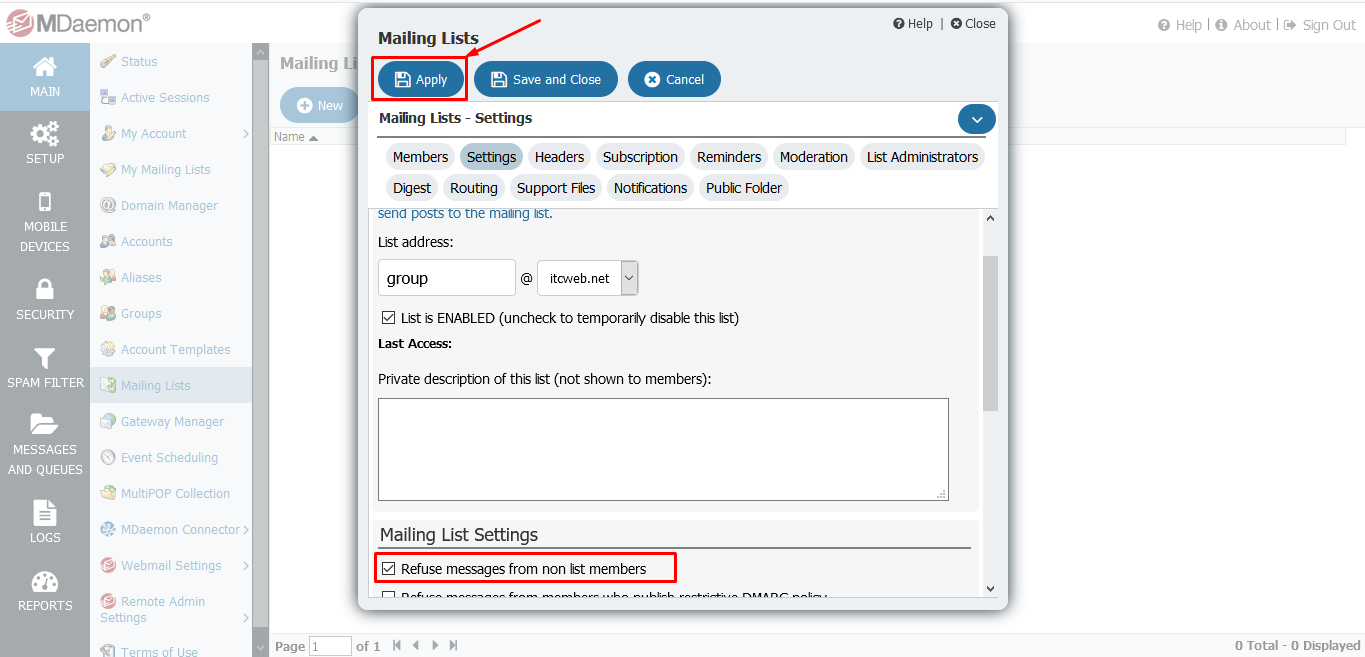Open MESSAGES AND QUEUES folder icon
The image size is (1365, 657).
pos(45,425)
